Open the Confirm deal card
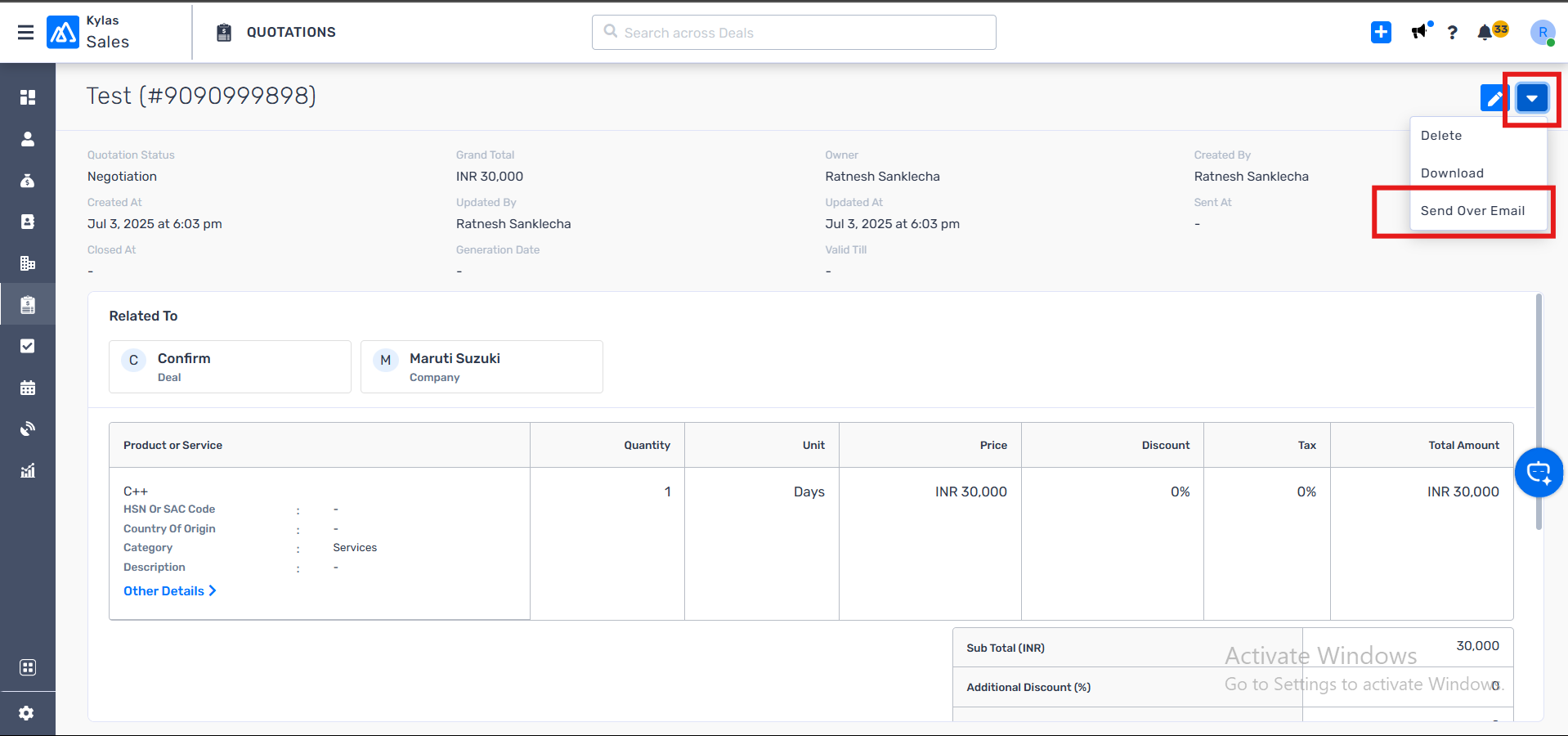Image resolution: width=1568 pixels, height=736 pixels. coord(230,366)
